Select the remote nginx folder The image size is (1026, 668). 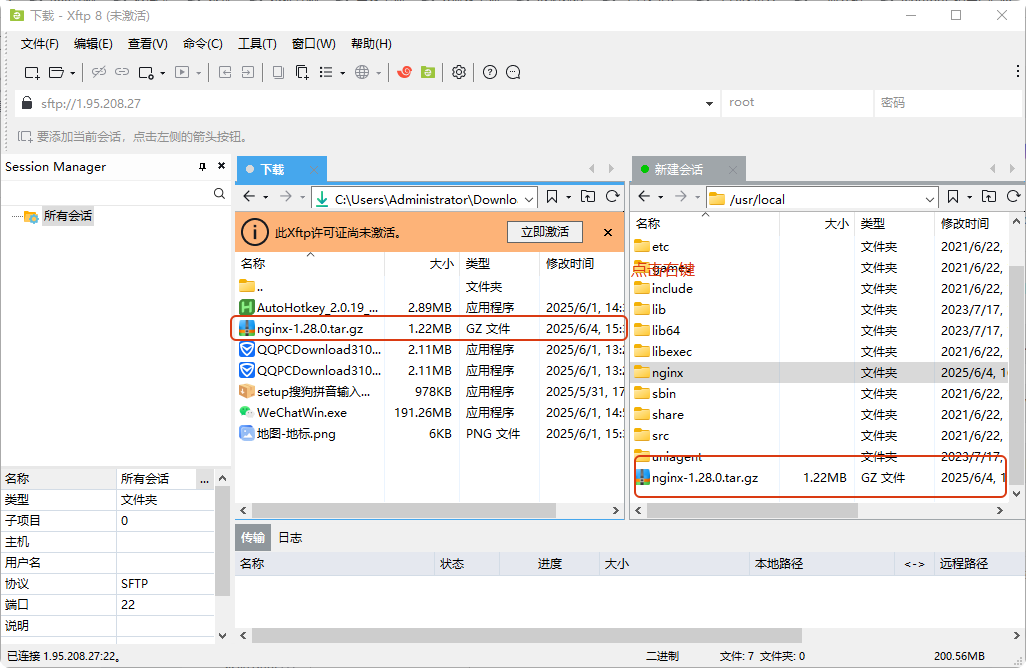tap(821, 372)
